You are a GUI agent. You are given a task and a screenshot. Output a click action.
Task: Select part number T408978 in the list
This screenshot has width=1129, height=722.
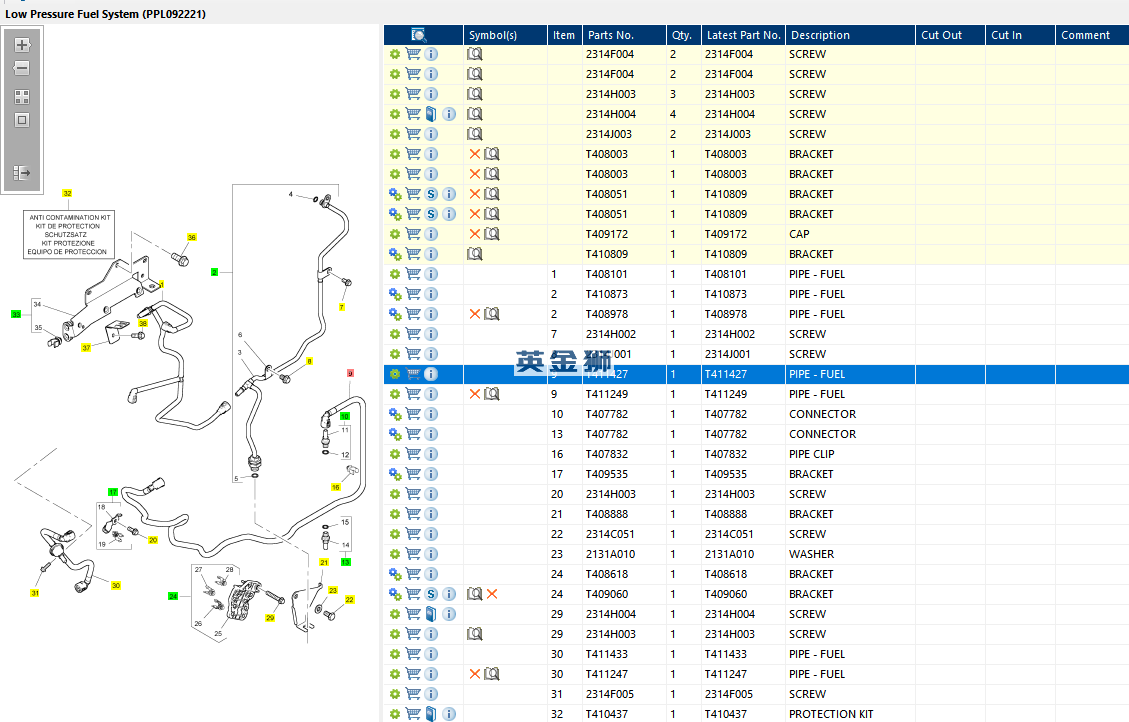pos(606,314)
